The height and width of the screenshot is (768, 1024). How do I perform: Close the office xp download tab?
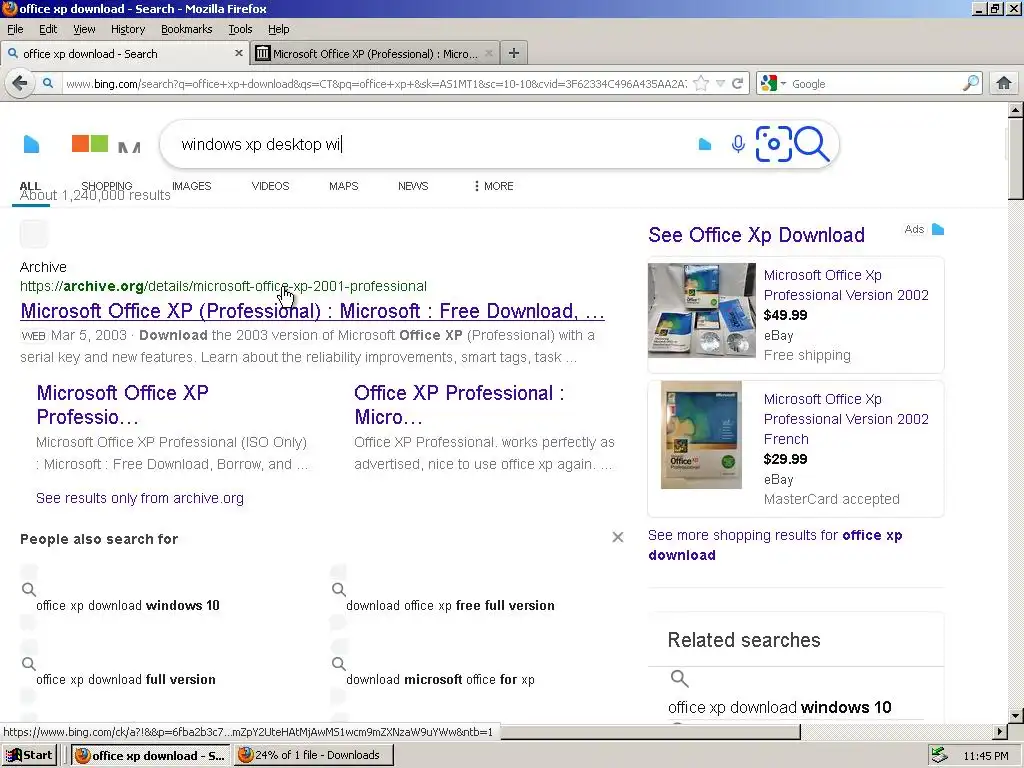pyautogui.click(x=238, y=54)
